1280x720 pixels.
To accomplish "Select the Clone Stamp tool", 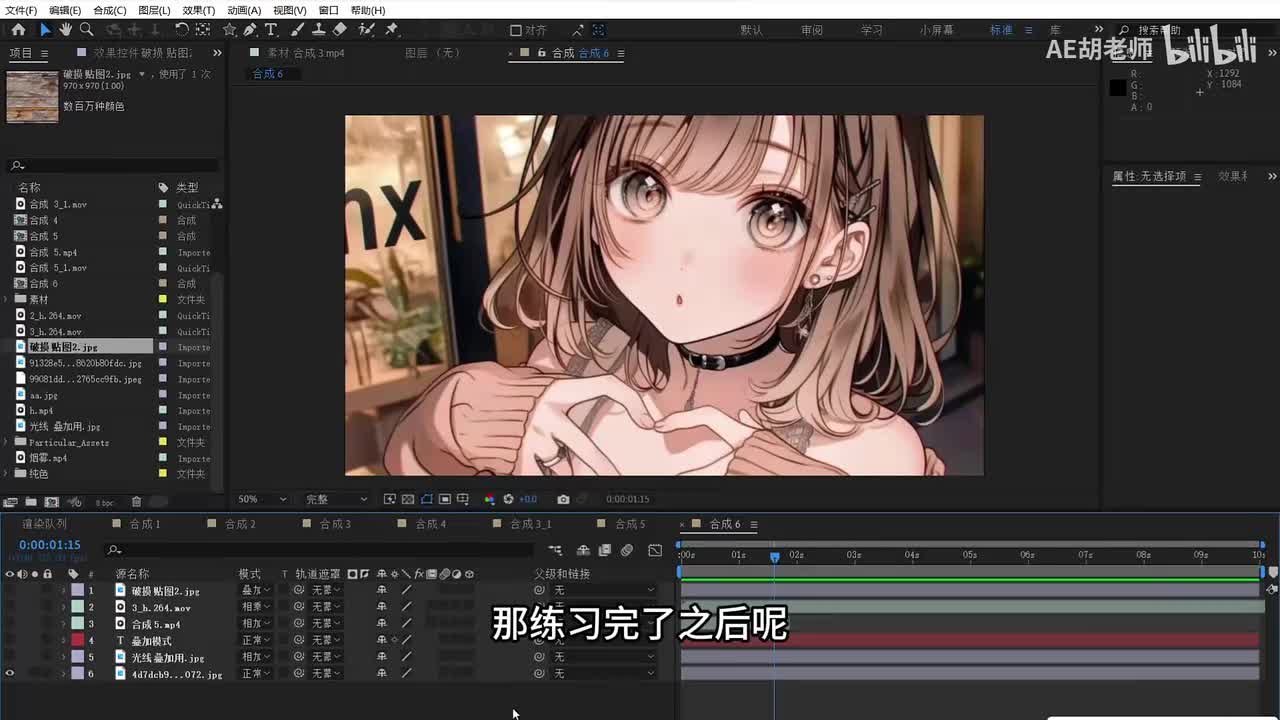I will [x=319, y=30].
